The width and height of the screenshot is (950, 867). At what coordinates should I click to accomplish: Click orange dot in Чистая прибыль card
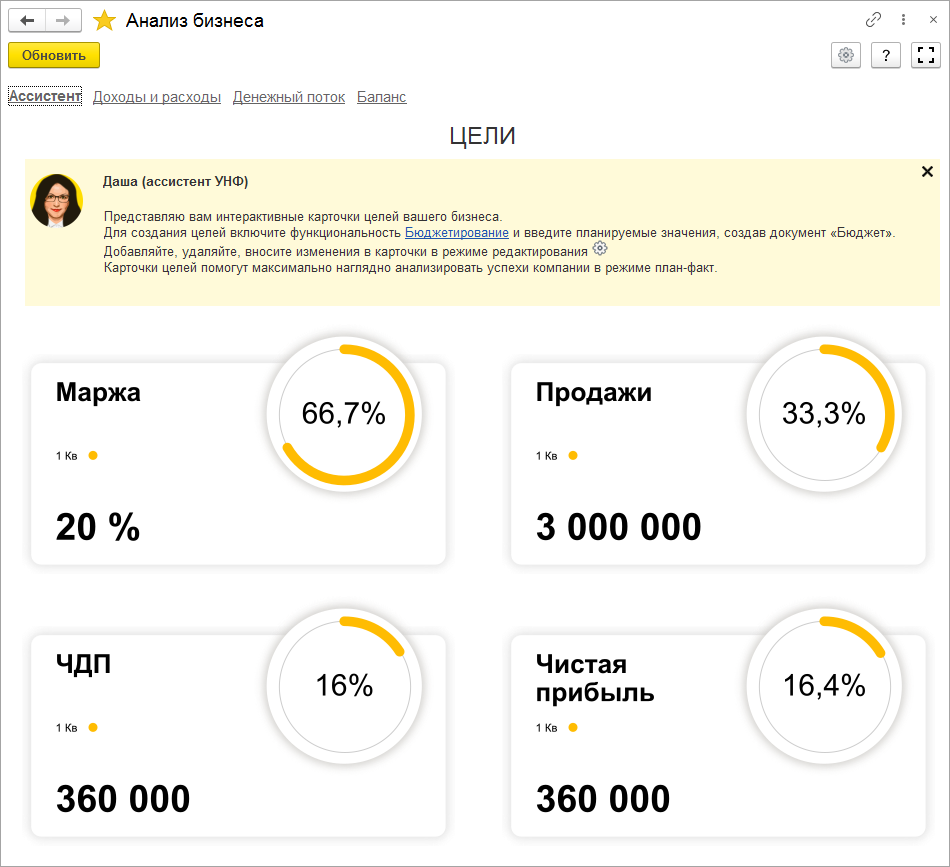click(x=573, y=728)
